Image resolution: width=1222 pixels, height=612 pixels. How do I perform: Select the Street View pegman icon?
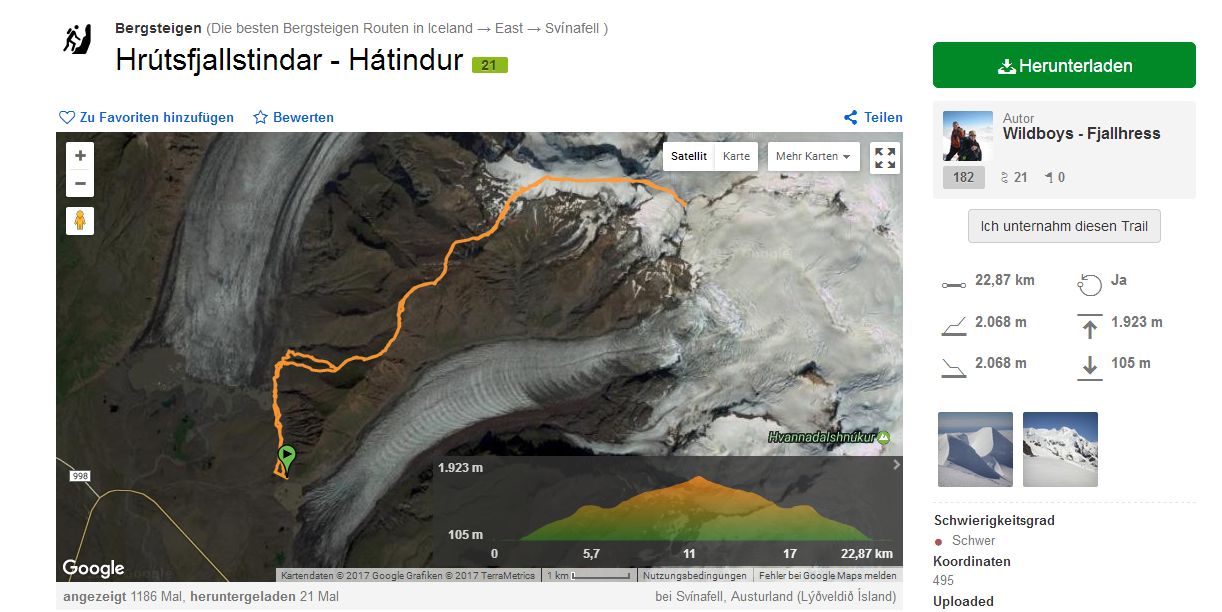[x=80, y=221]
